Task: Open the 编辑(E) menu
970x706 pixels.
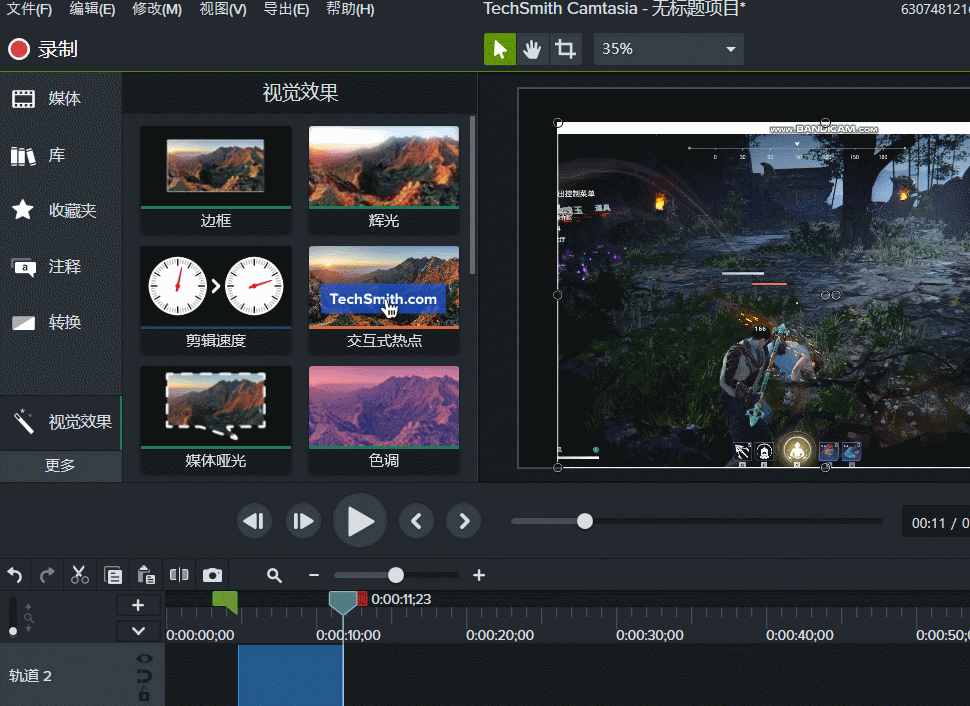Action: pyautogui.click(x=92, y=9)
